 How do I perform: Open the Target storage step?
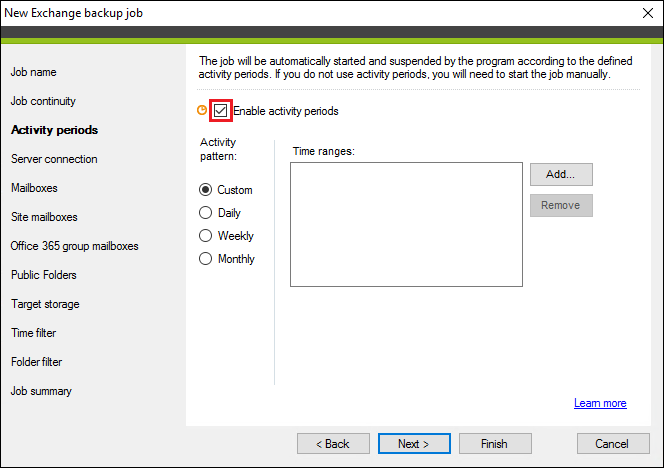click(45, 304)
